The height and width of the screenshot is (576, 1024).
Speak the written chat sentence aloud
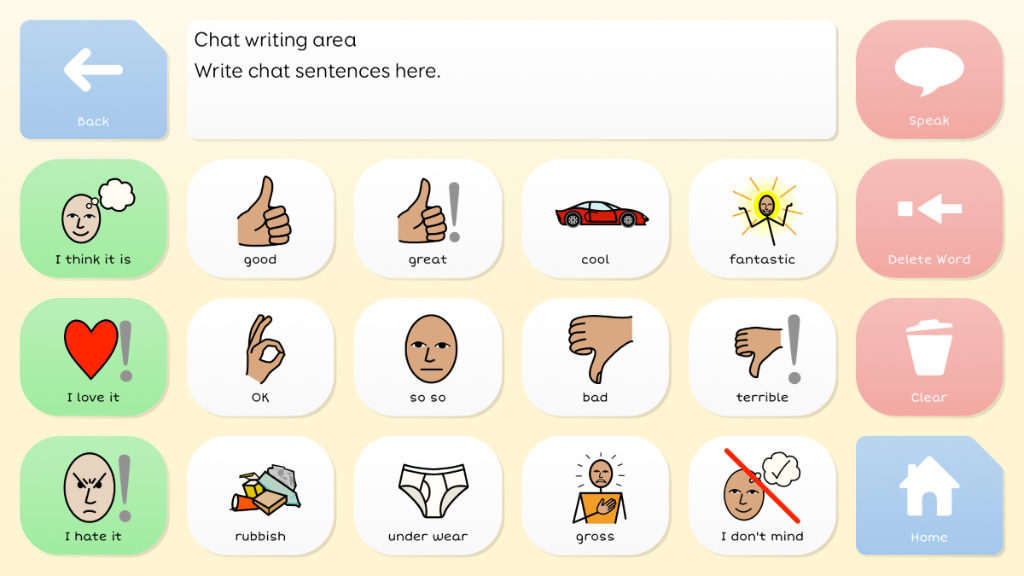[x=929, y=79]
